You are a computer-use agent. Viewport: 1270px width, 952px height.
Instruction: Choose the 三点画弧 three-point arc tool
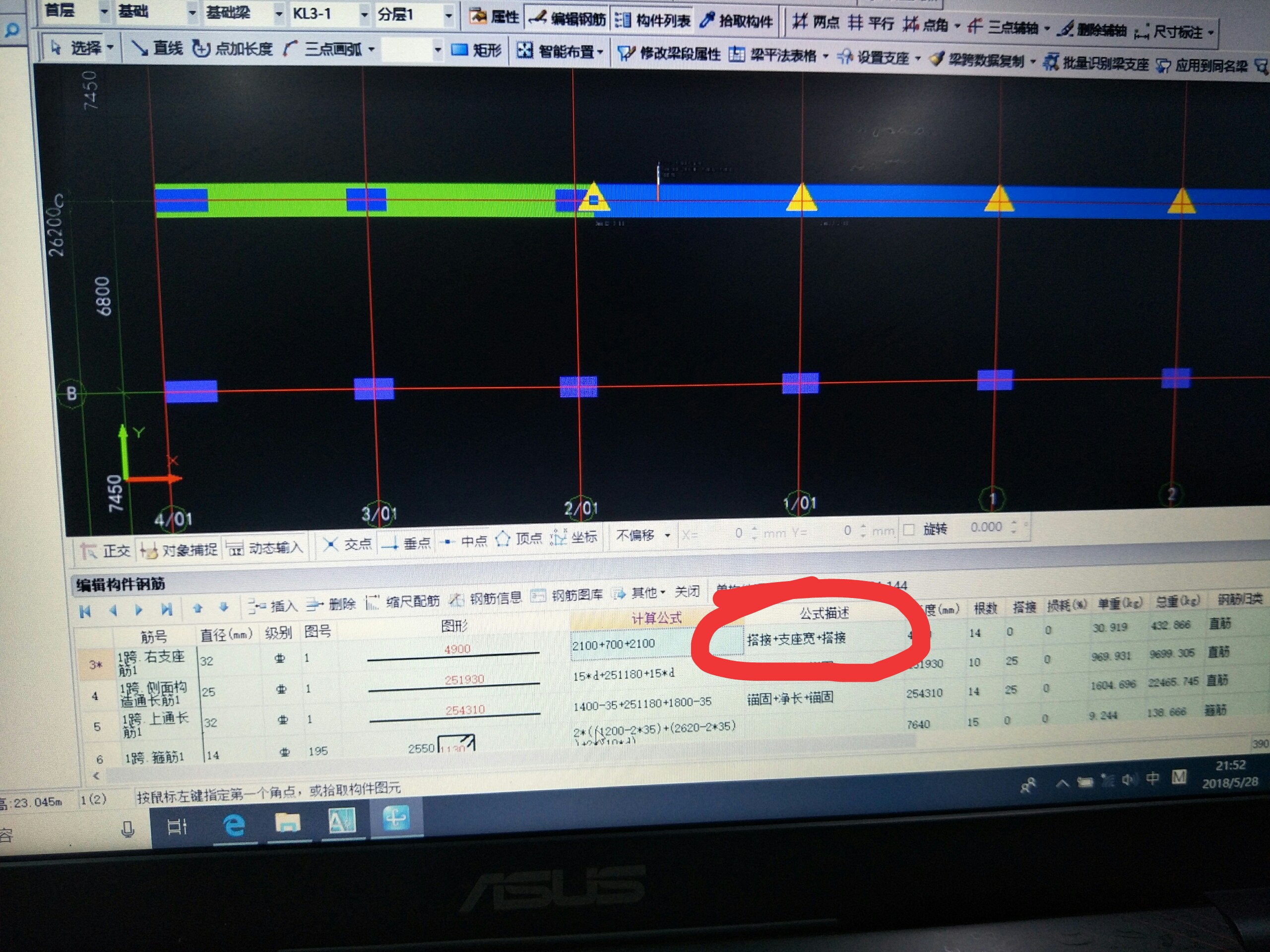pyautogui.click(x=323, y=50)
